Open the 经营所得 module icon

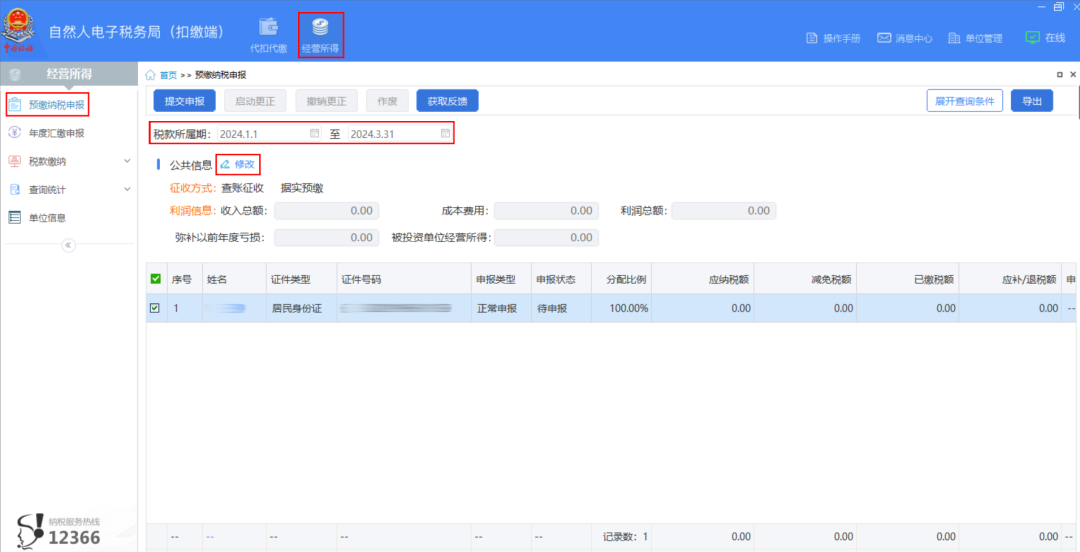[320, 27]
